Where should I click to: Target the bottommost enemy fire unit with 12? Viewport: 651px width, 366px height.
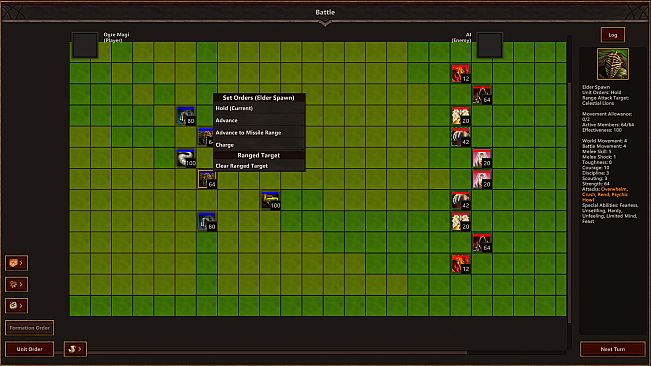[461, 264]
